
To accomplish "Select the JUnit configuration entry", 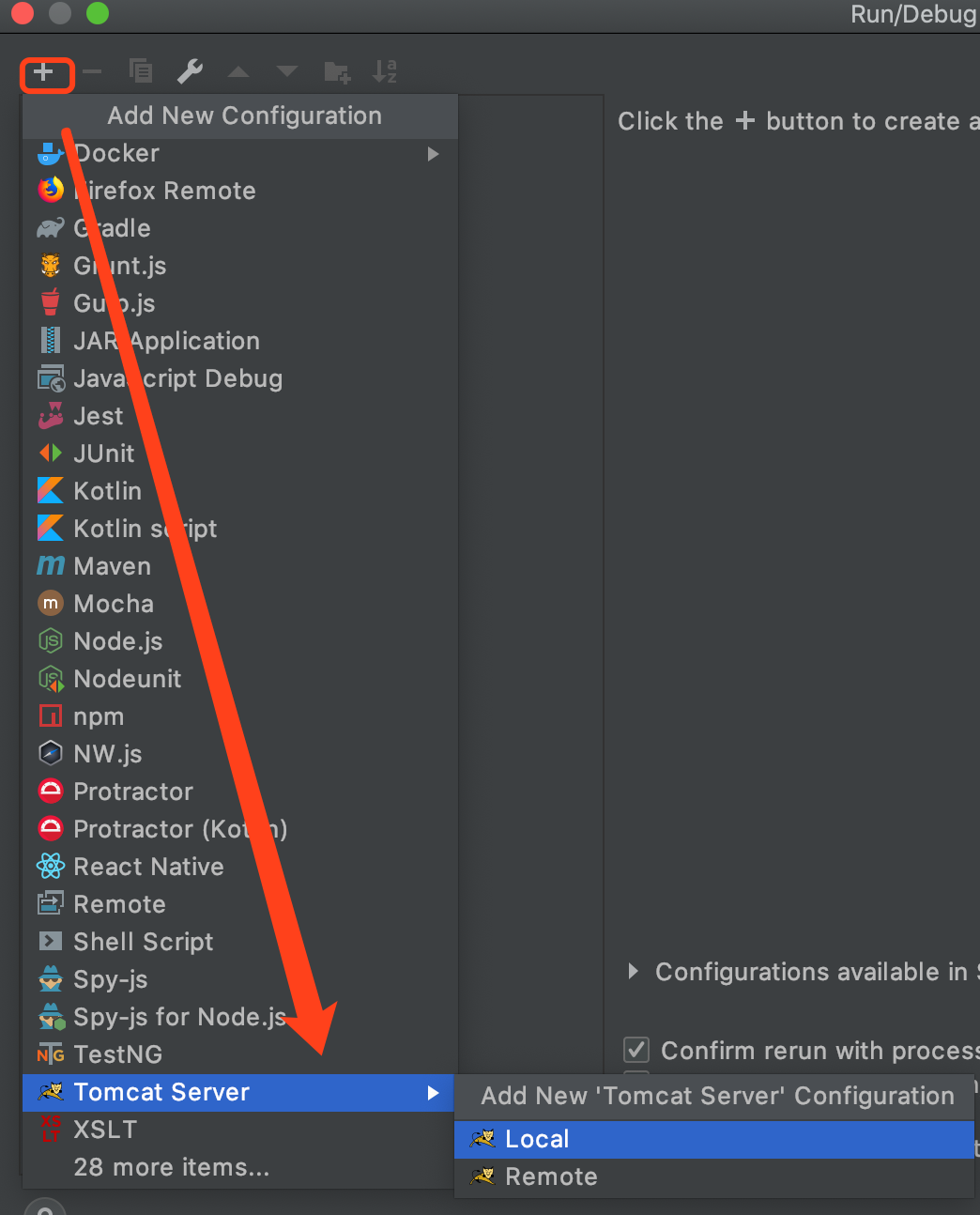I will pos(240,454).
